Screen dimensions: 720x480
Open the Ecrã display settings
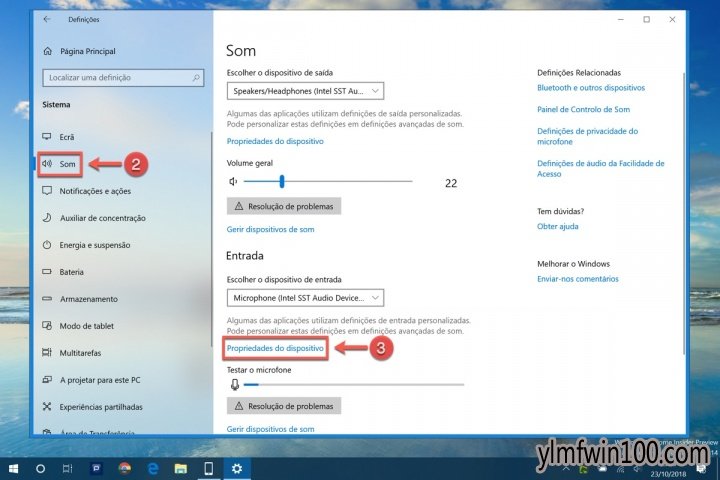pos(67,137)
